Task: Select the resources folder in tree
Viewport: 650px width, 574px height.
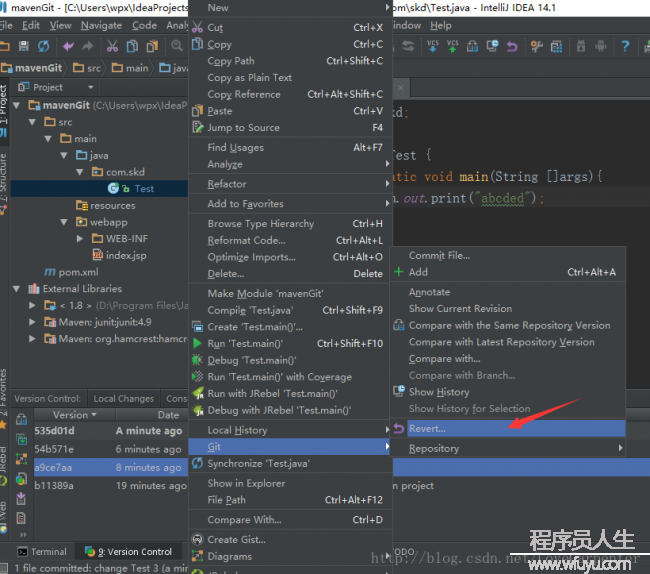Action: 113,206
